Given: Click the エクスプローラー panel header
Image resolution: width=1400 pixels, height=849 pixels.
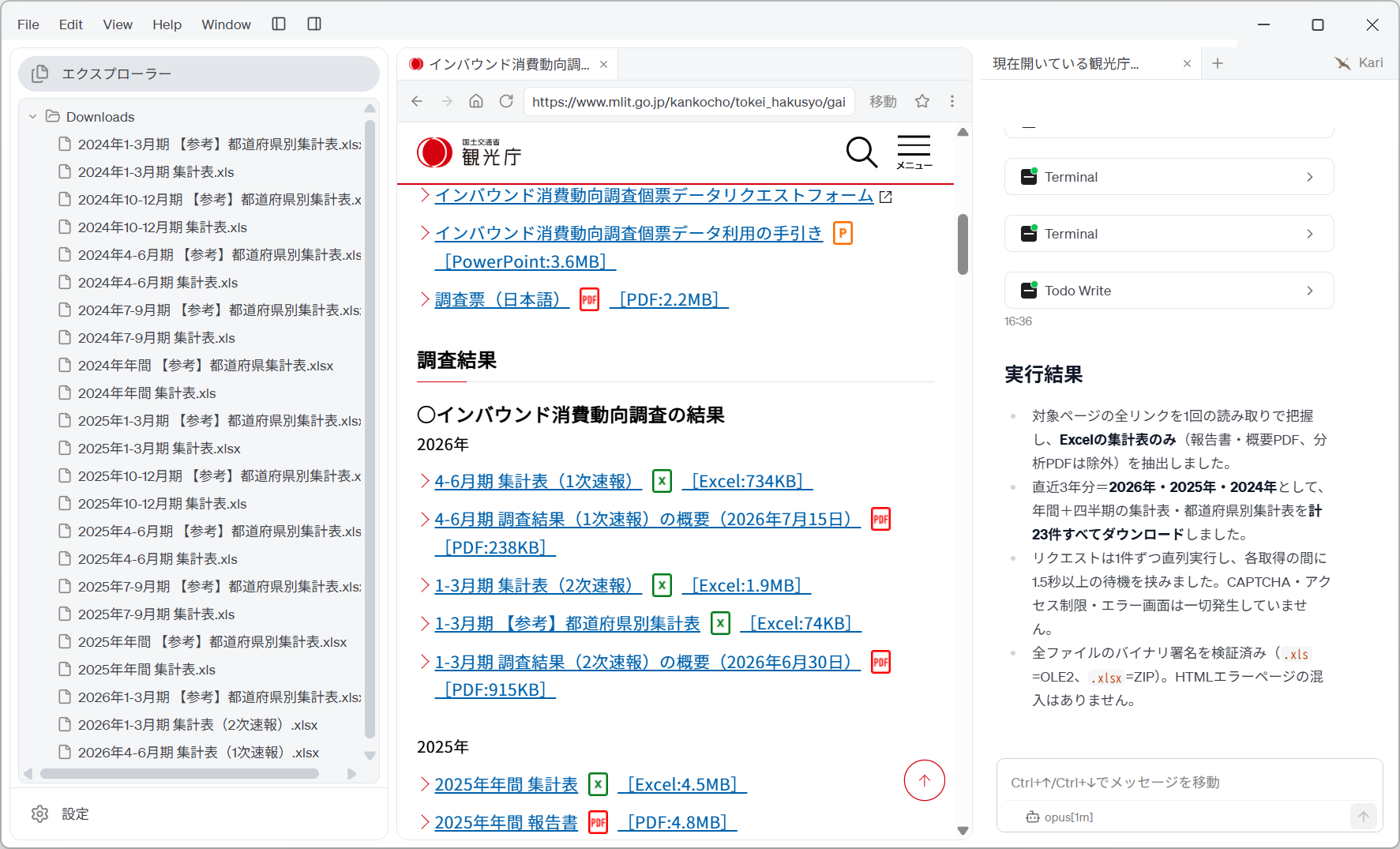Looking at the screenshot, I should [x=199, y=73].
